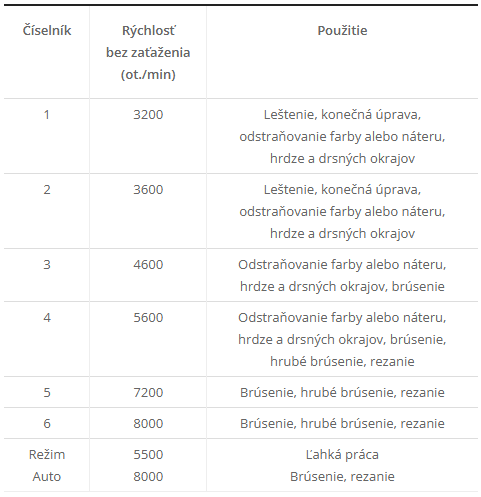
Task: Select the 7200 speed cell
Action: (x=148, y=393)
